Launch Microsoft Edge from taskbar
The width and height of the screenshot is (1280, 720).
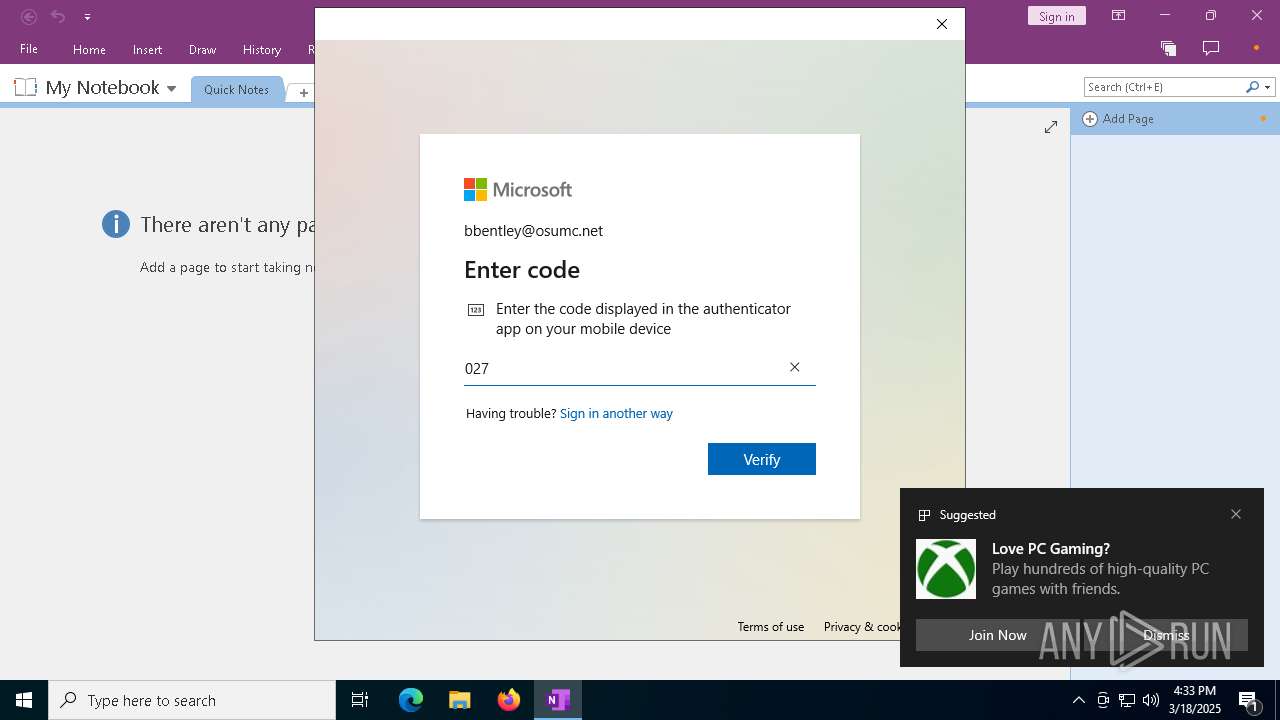point(411,700)
